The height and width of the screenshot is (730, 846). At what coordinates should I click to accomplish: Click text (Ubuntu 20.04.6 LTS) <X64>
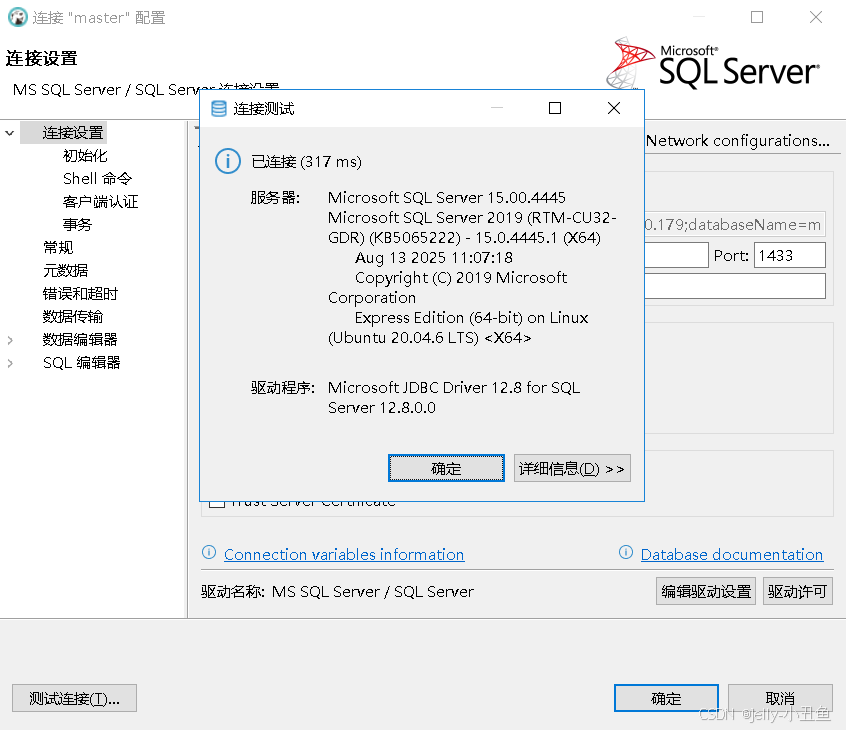click(x=429, y=338)
